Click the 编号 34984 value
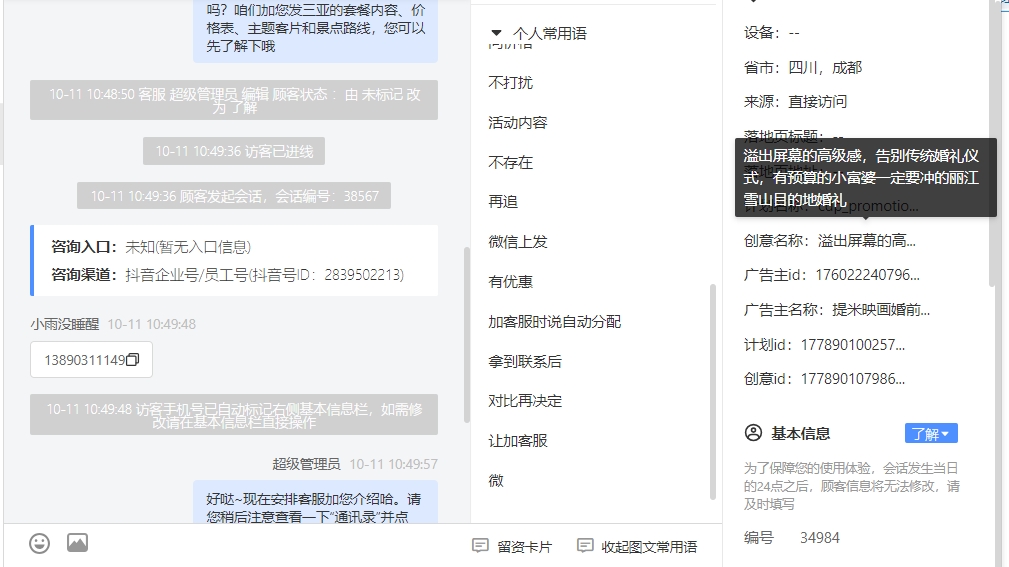Screen dimensions: 1009x567 819,537
